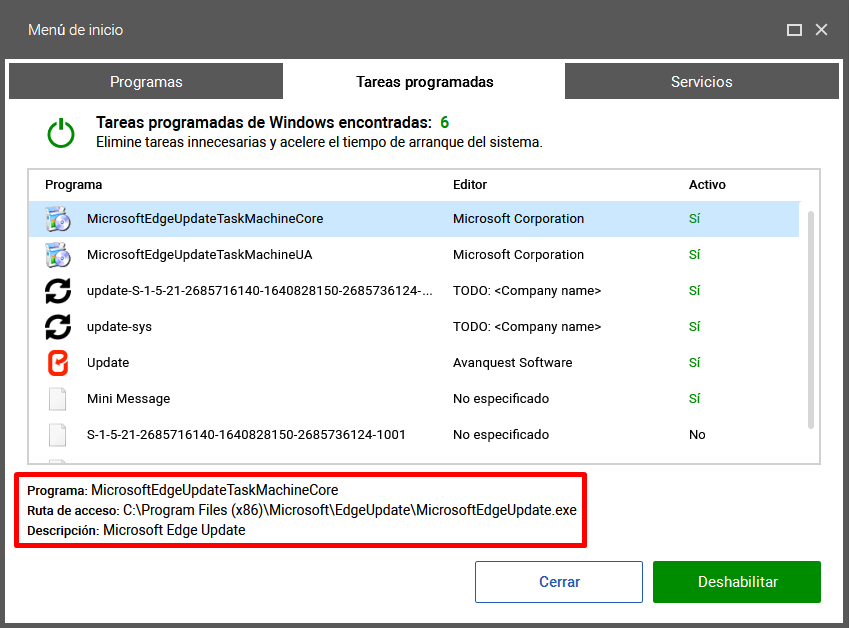Sort list by Programa column header
The height and width of the screenshot is (628, 849).
click(74, 185)
